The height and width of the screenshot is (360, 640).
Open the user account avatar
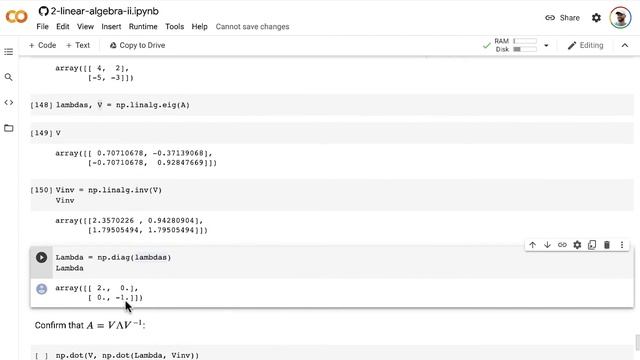[620, 18]
